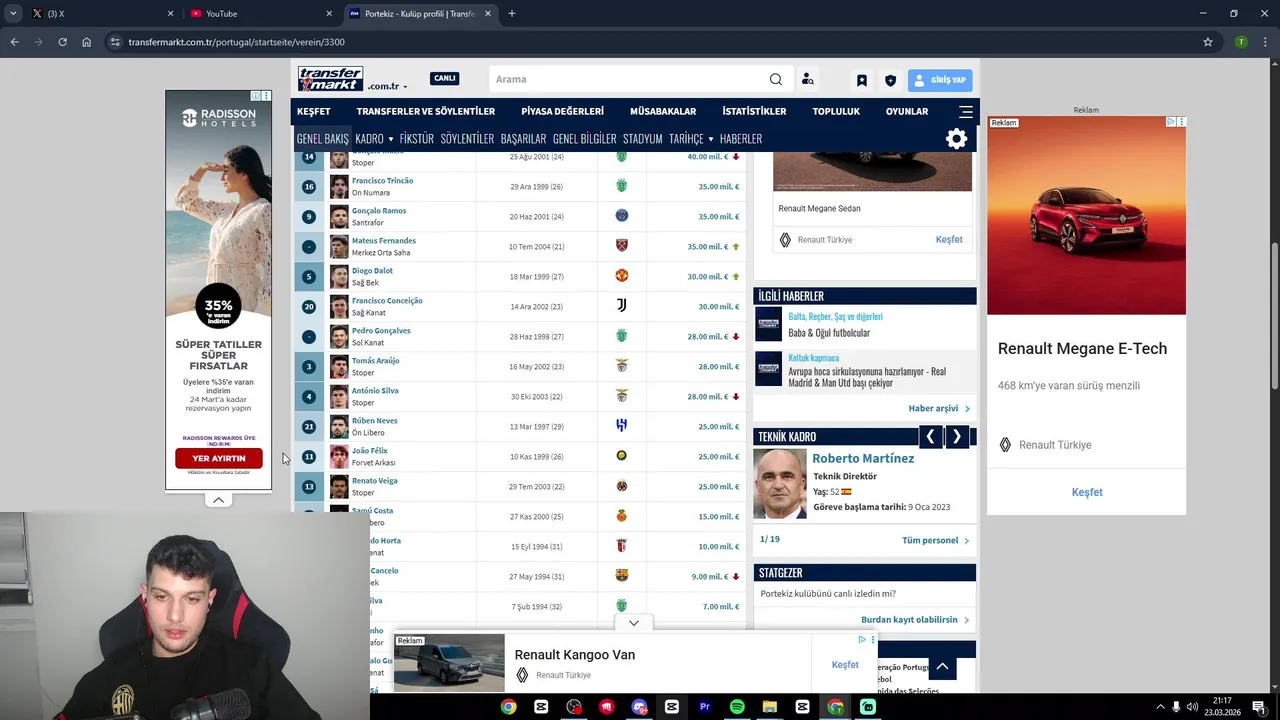Click Renato Veiga market value 25.00 mil. €
This screenshot has width=1280, height=720.
pos(719,487)
